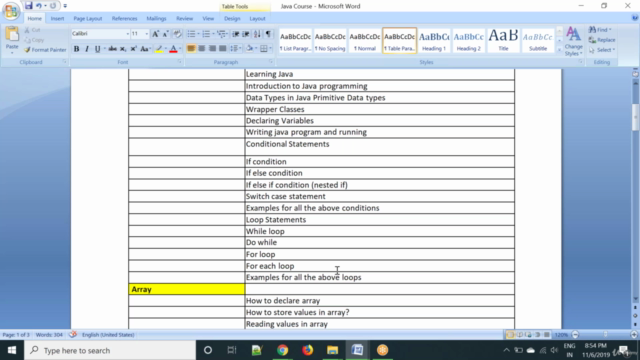Click the Word icon in taskbar
This screenshot has height=360, width=640.
(x=357, y=350)
